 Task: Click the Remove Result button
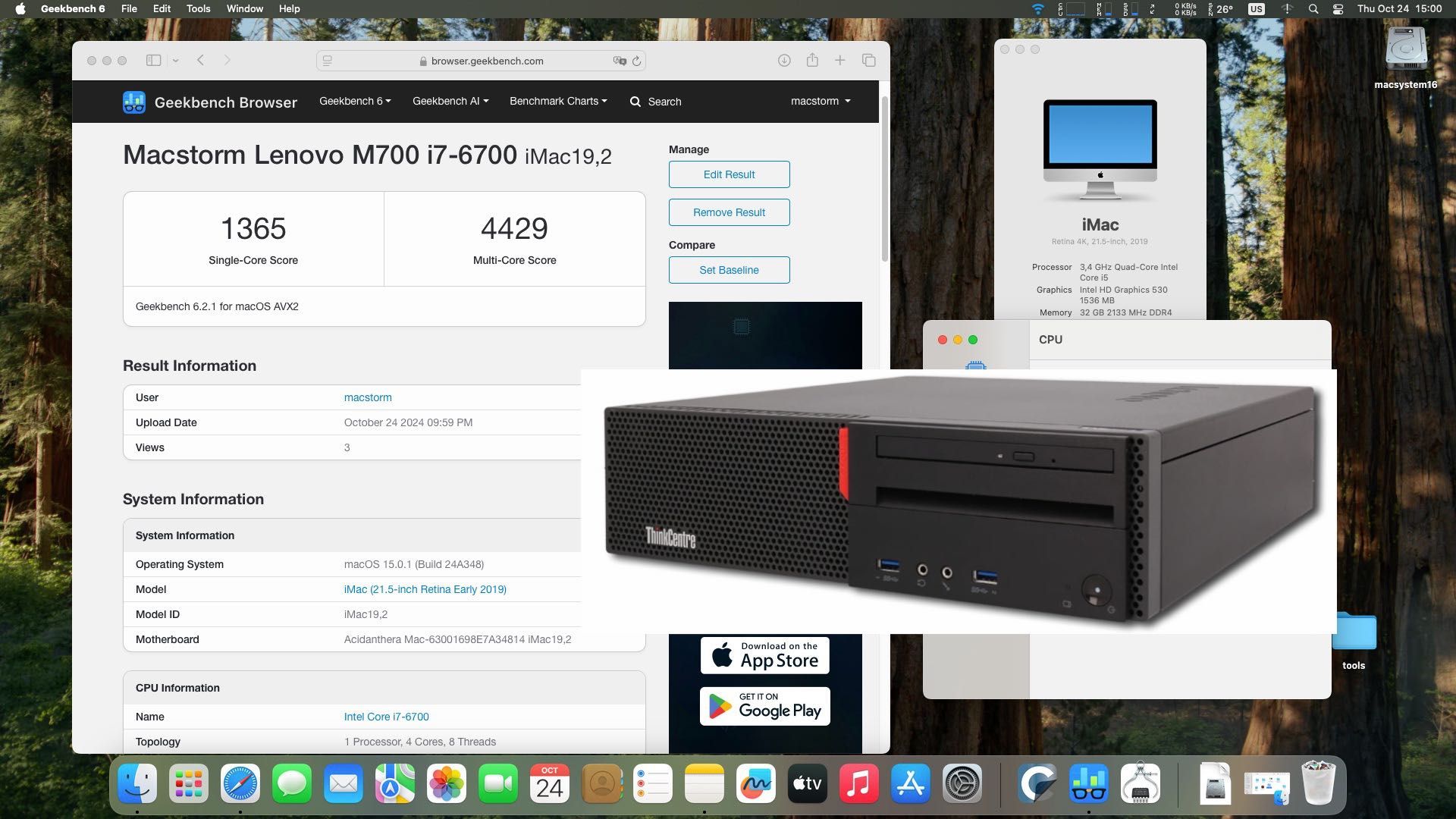point(729,212)
